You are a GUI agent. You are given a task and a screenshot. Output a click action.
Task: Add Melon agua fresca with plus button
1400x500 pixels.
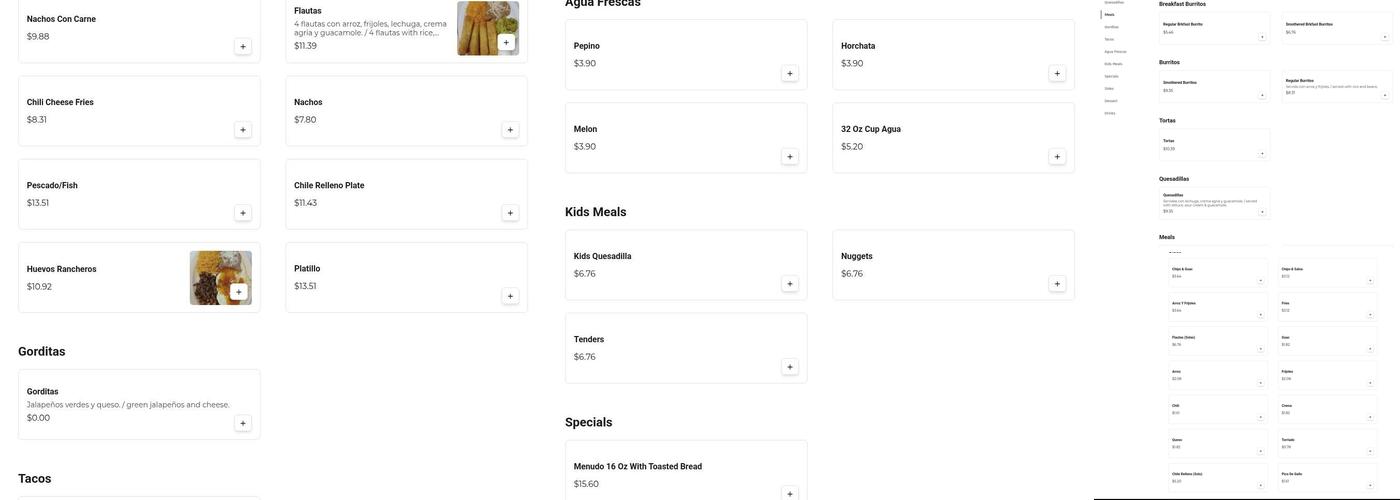790,157
